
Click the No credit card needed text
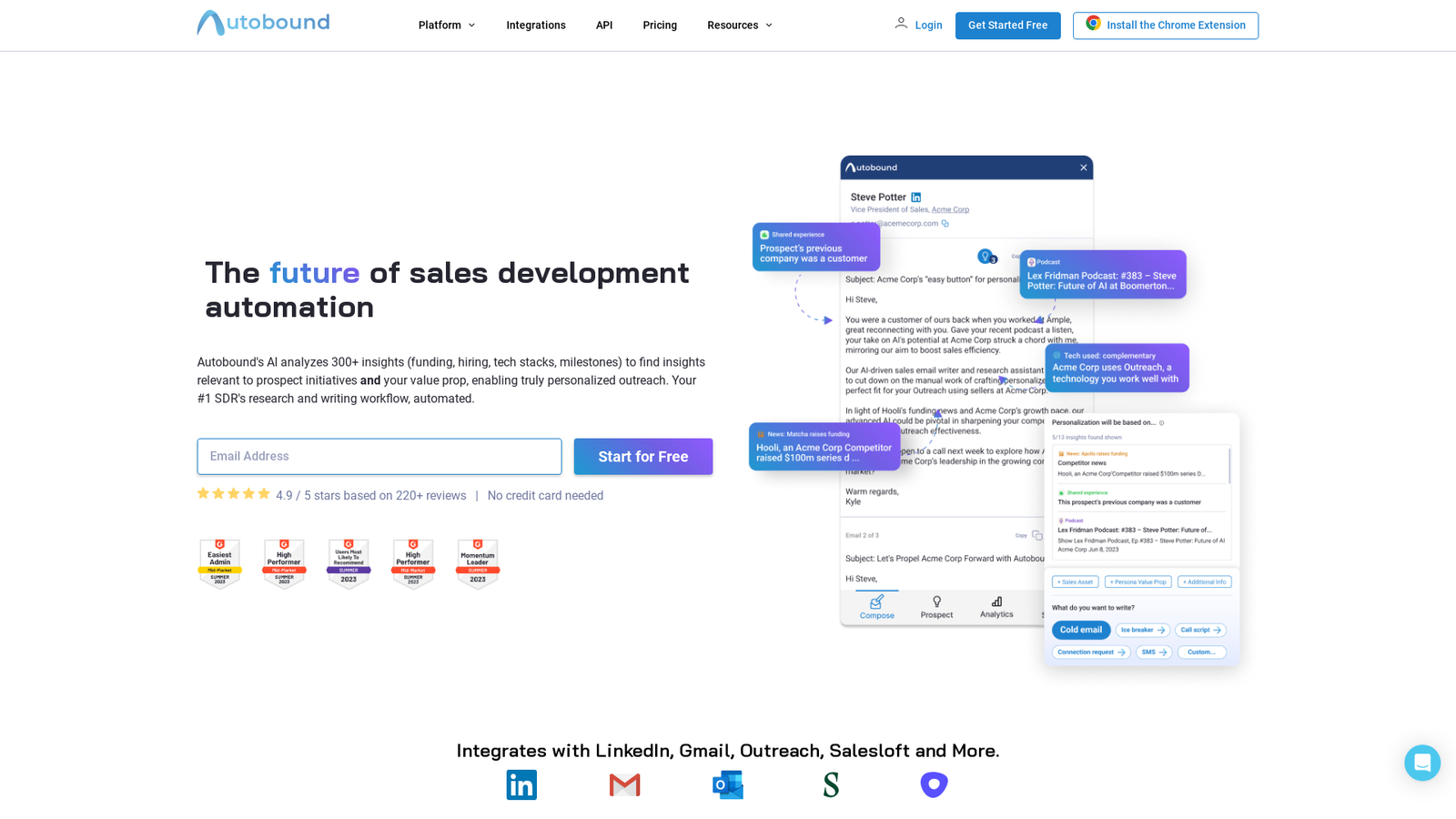(545, 496)
